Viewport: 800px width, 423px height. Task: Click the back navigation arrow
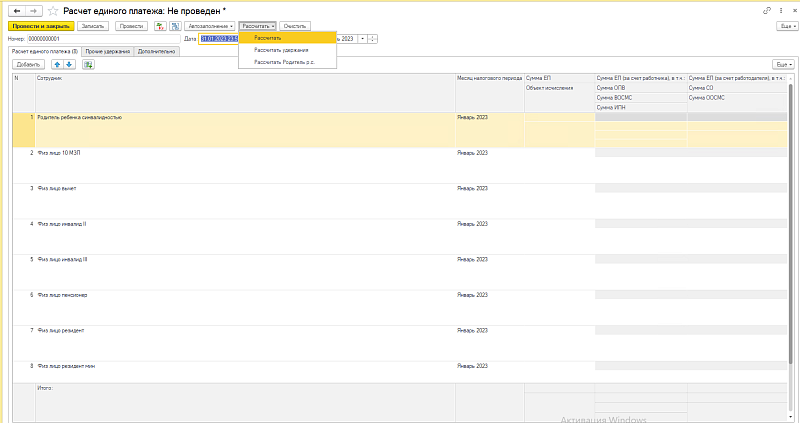(x=17, y=9)
